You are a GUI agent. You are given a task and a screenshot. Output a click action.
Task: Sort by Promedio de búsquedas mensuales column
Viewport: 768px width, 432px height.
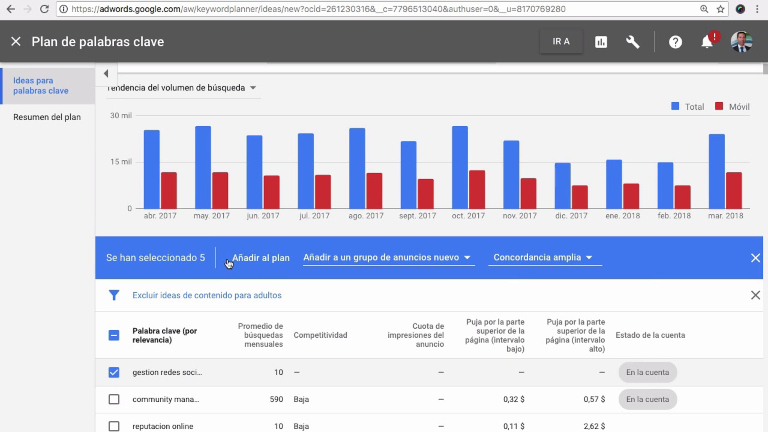[x=261, y=335]
